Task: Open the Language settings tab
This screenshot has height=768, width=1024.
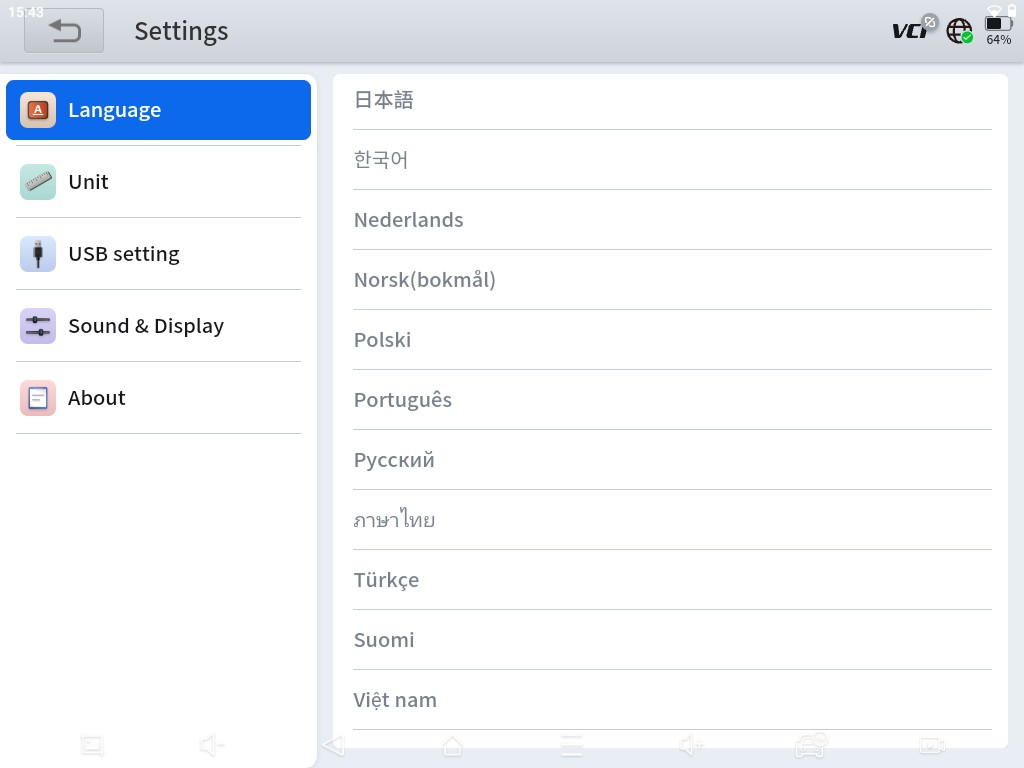Action: pos(158,110)
